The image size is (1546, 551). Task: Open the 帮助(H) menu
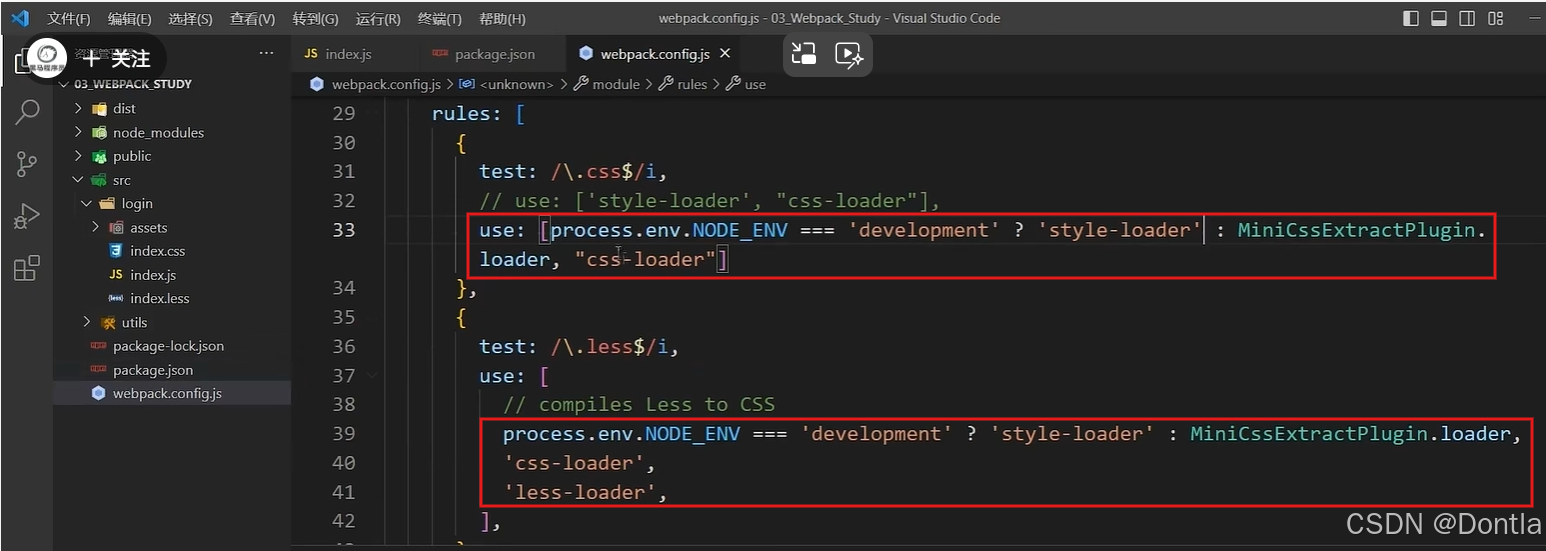(x=502, y=19)
